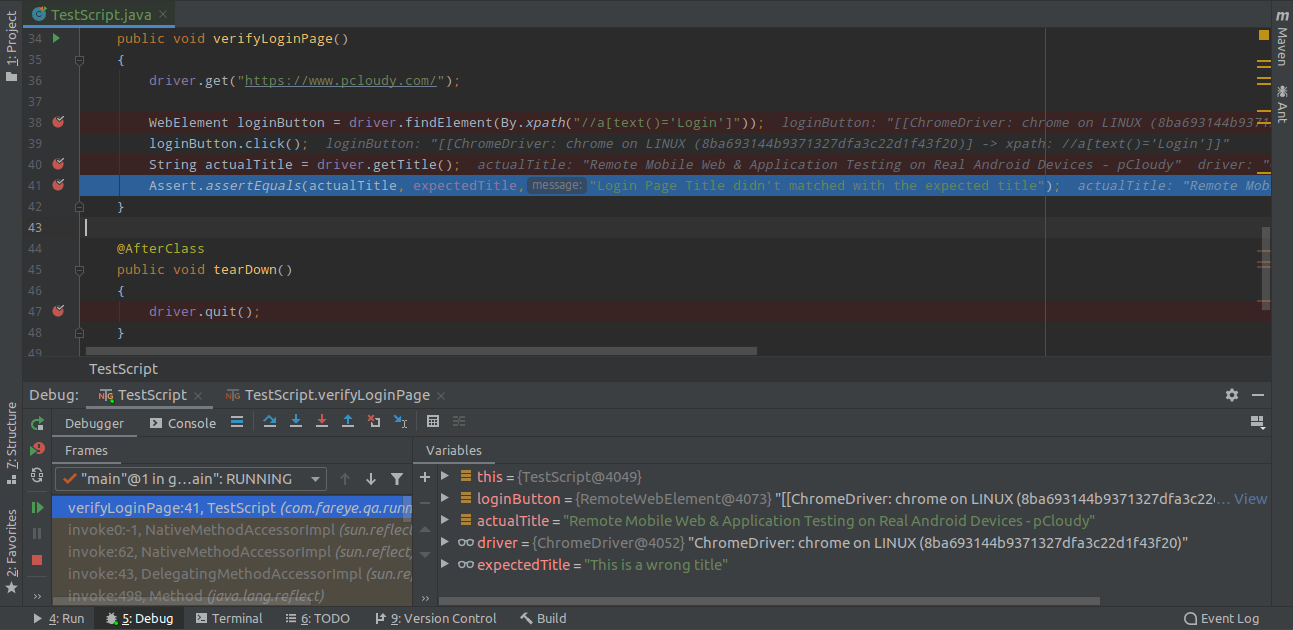Open the TestScript.verifyLoginPage debug tab
Image resolution: width=1293 pixels, height=630 pixels.
pyautogui.click(x=336, y=395)
